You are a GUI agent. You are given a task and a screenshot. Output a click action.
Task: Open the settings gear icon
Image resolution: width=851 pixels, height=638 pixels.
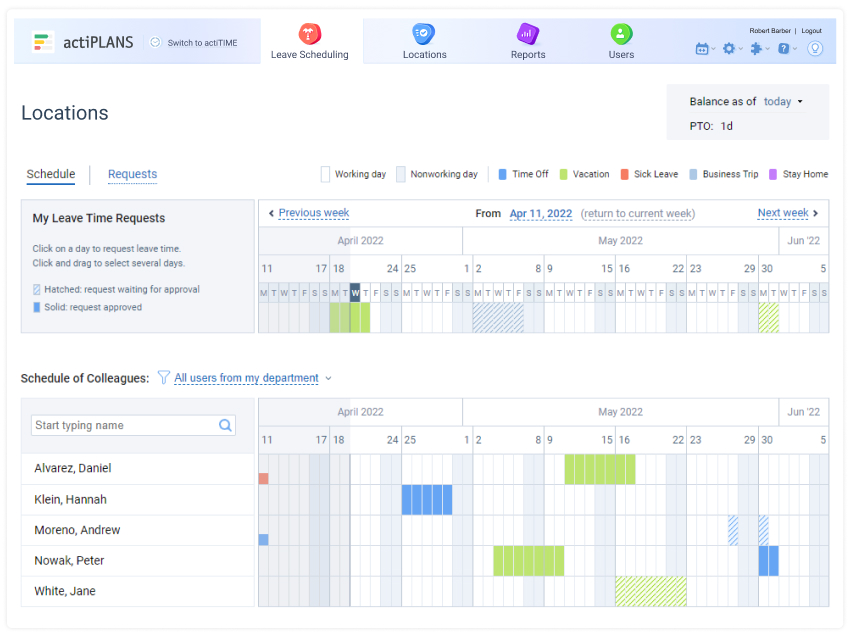(729, 47)
